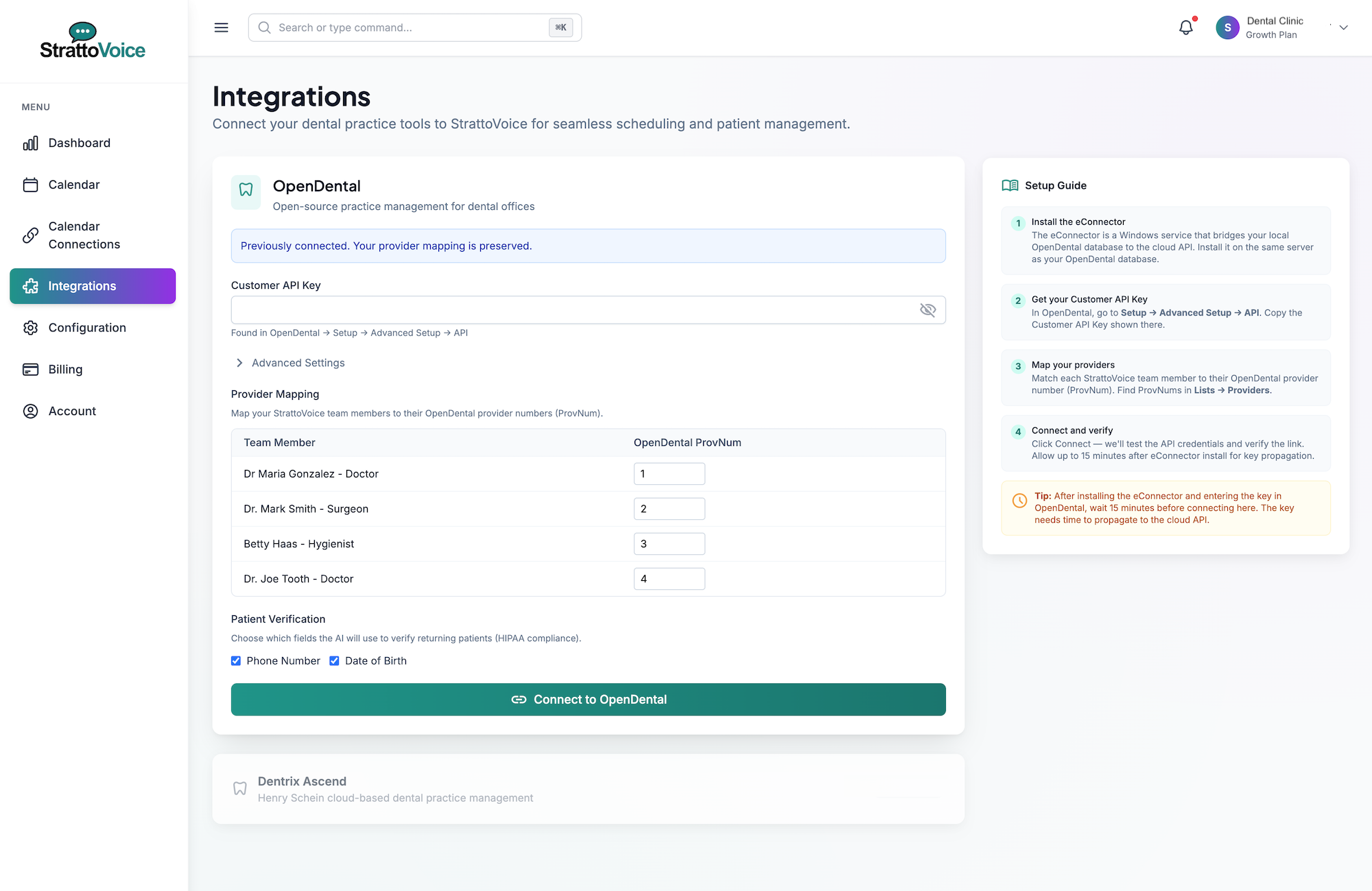Screen dimensions: 1372x891
Task: Open Account menu item
Action: 93,411
